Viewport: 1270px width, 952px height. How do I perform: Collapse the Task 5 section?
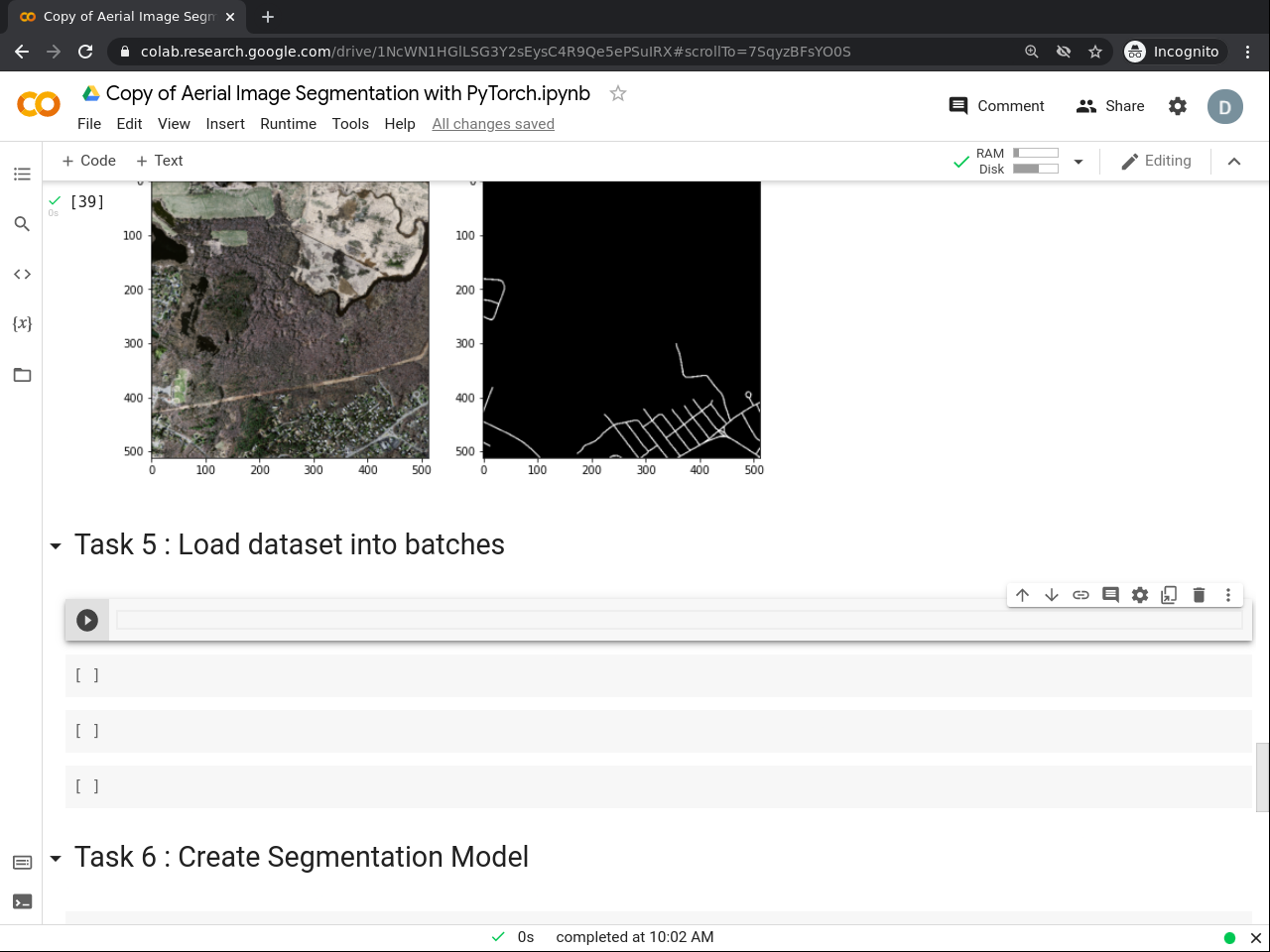56,545
